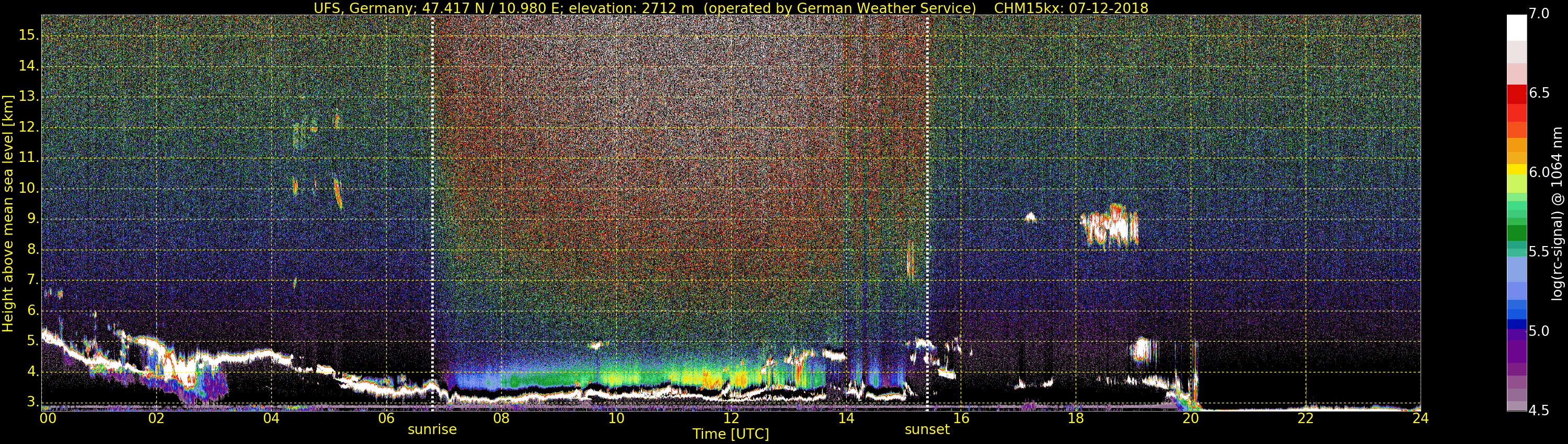
Task: Click time tick label '08'
Action: pos(501,418)
